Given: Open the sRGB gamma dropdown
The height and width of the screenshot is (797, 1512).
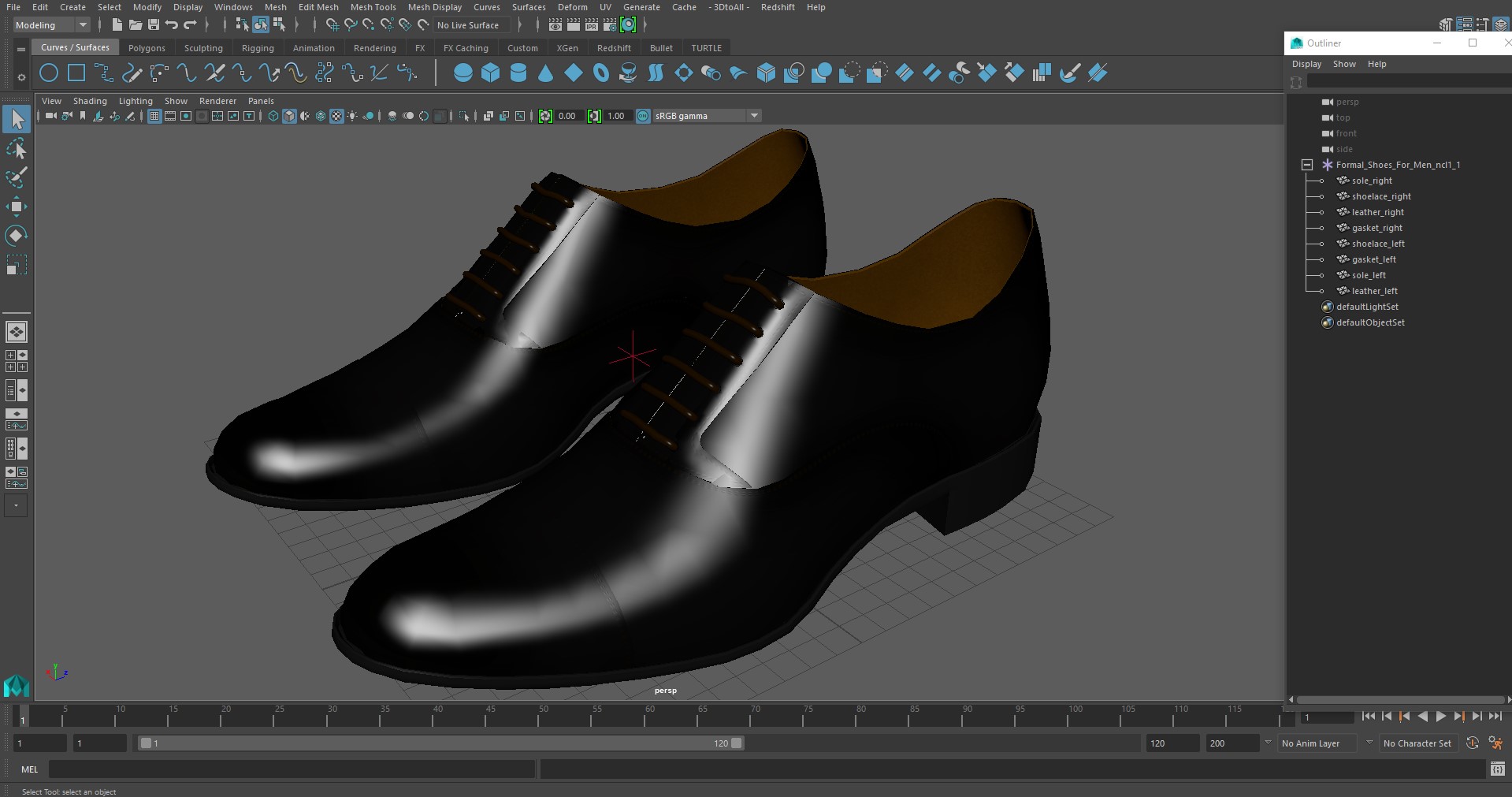Looking at the screenshot, I should (707, 116).
